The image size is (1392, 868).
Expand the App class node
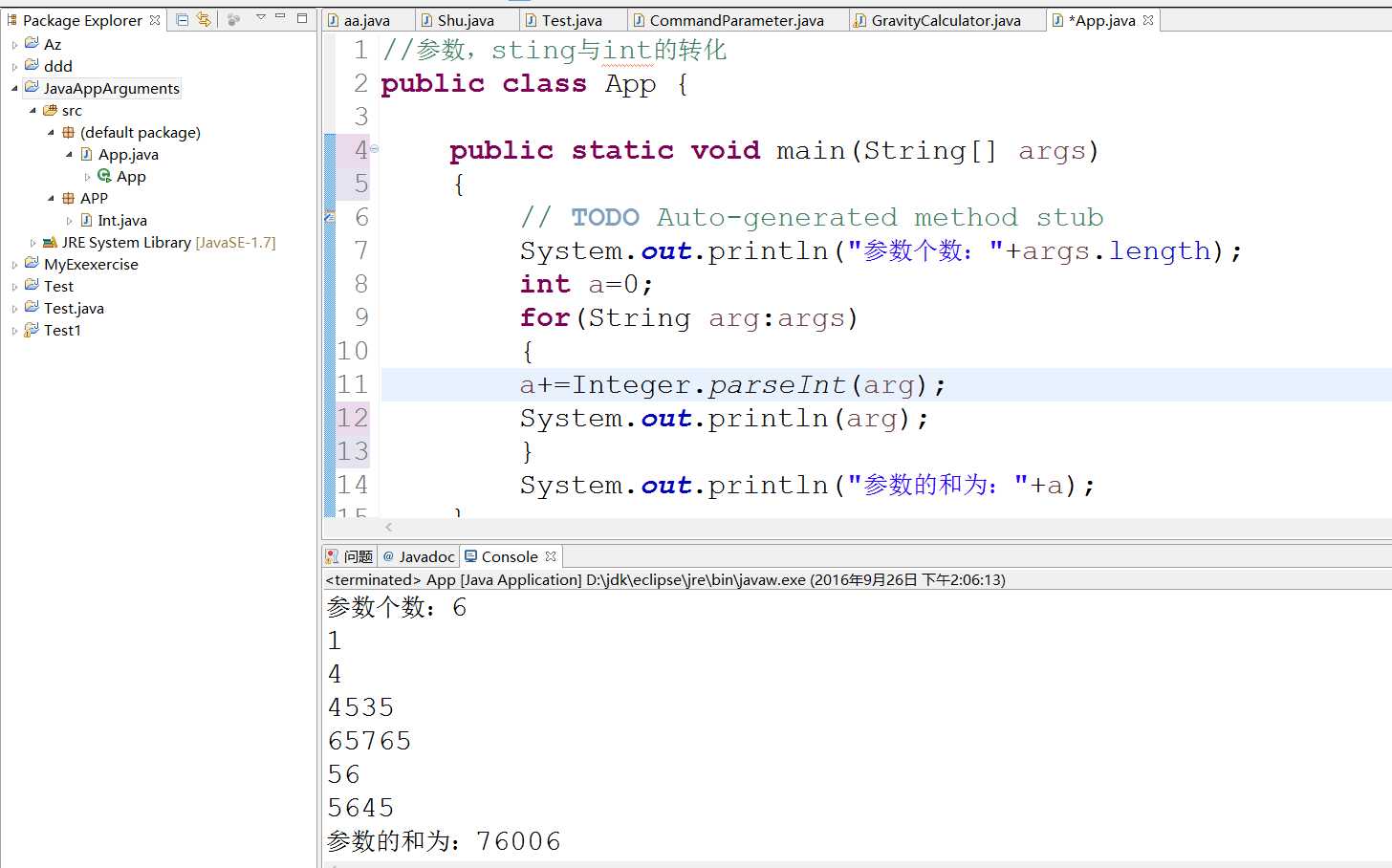87,177
